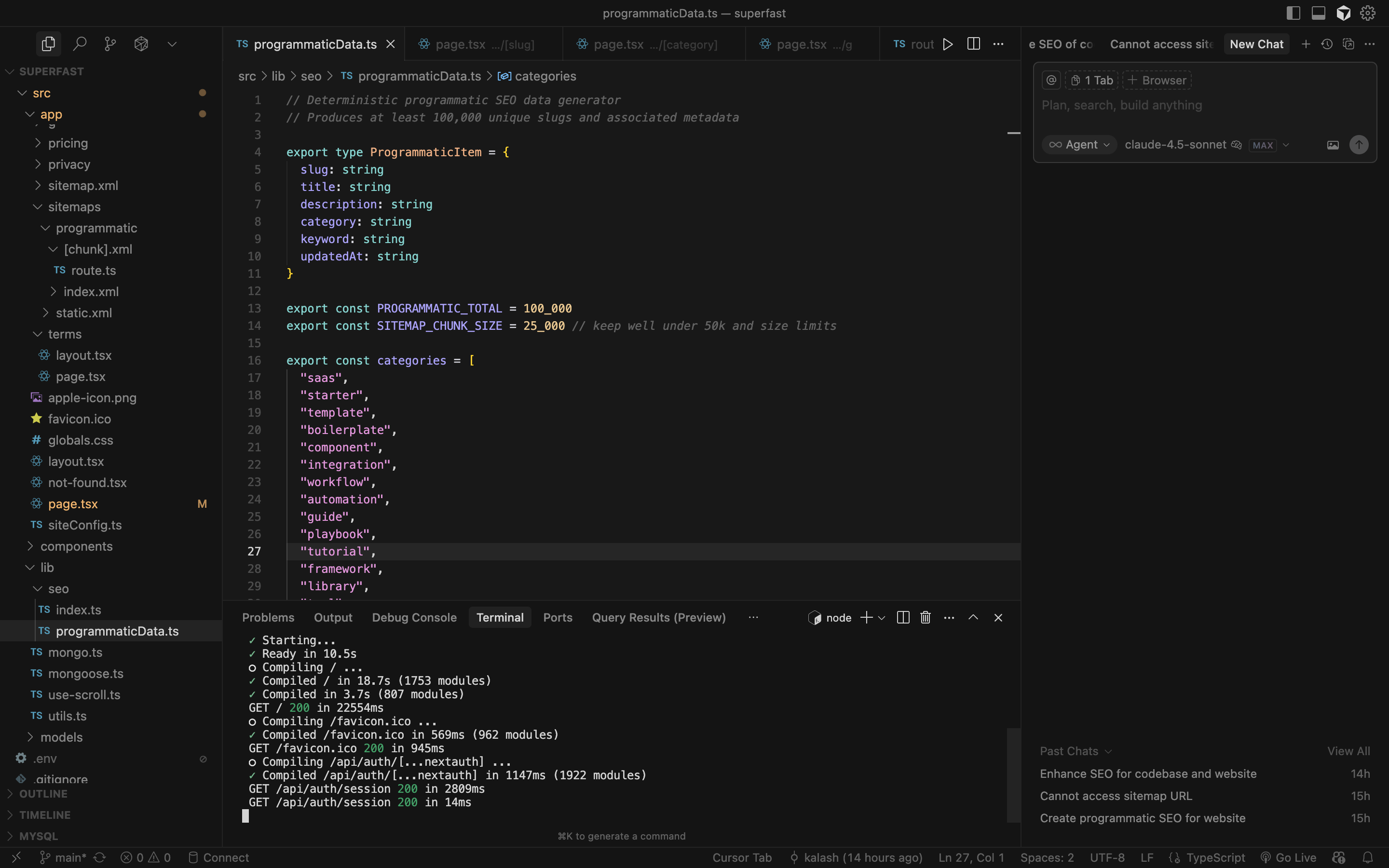Switch to the Debug Console tab
This screenshot has height=868, width=1389.
pos(414,618)
